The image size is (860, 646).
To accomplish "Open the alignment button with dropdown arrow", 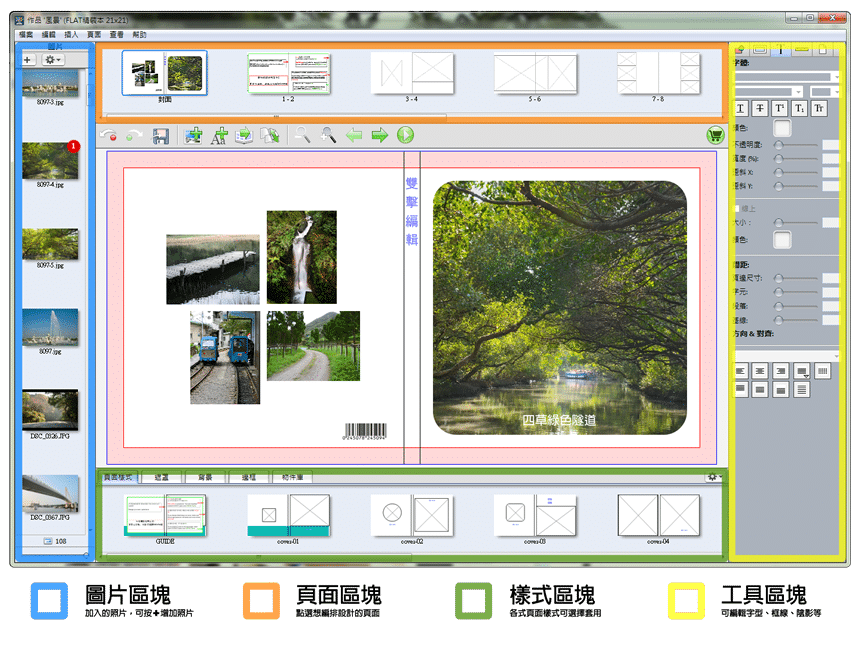I will click(x=802, y=371).
